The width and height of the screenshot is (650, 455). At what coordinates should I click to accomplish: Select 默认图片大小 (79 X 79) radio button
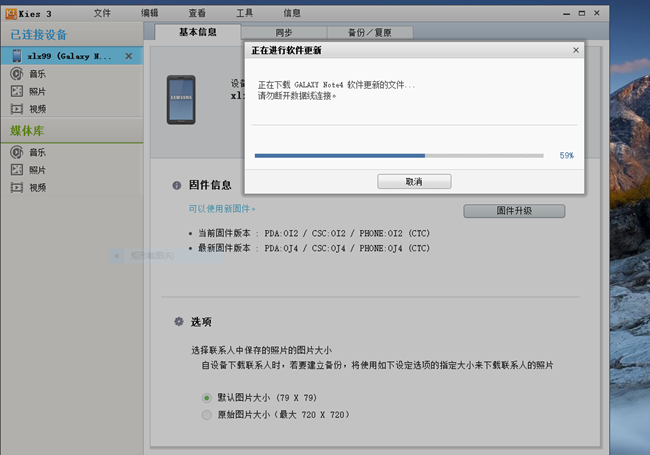pyautogui.click(x=206, y=398)
